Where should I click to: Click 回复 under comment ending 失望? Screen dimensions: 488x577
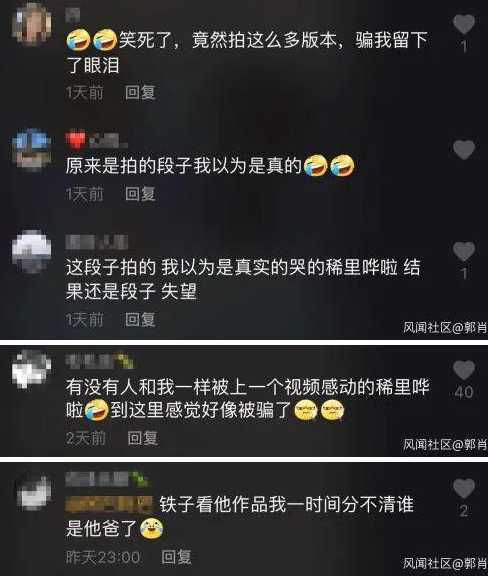coord(140,319)
